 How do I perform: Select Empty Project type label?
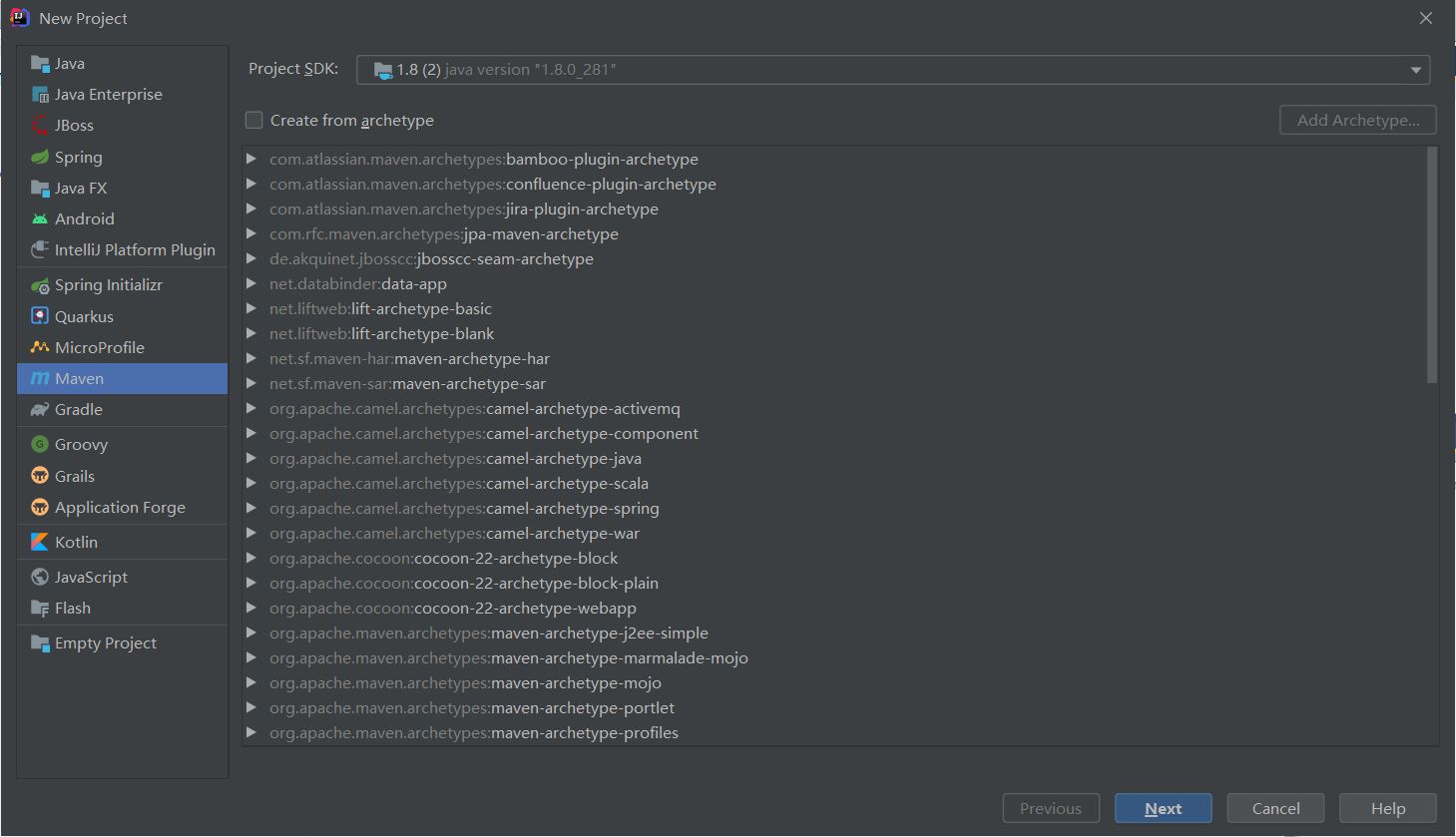click(x=106, y=643)
